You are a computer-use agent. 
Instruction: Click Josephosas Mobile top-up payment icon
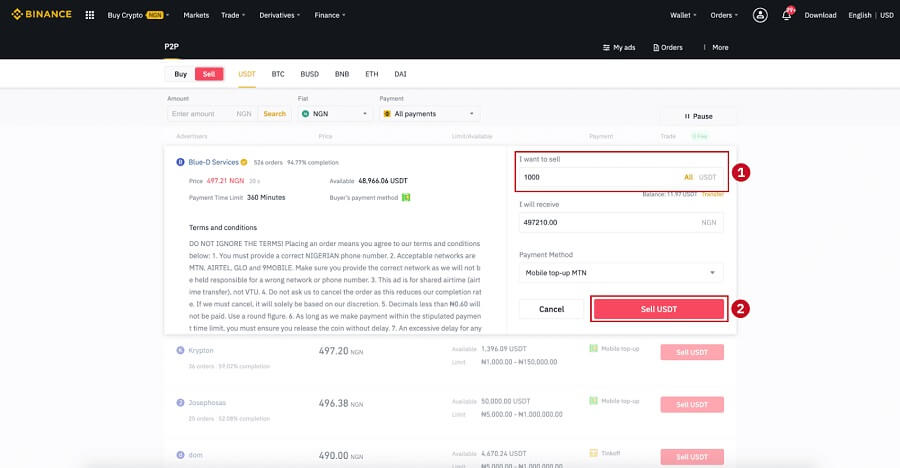pos(593,401)
